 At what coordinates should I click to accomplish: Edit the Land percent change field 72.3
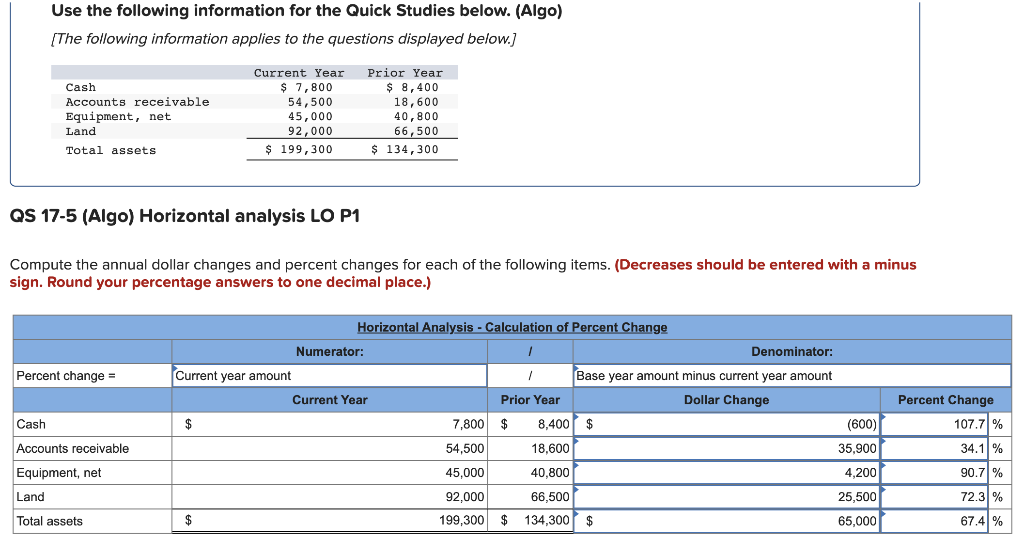click(935, 497)
